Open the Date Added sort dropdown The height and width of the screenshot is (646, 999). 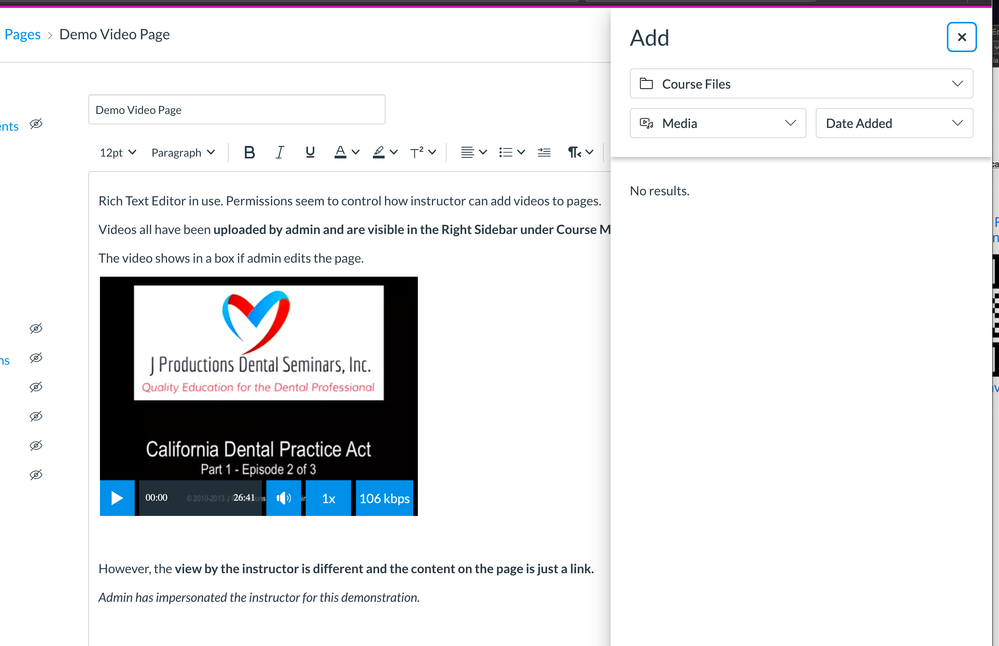[893, 123]
